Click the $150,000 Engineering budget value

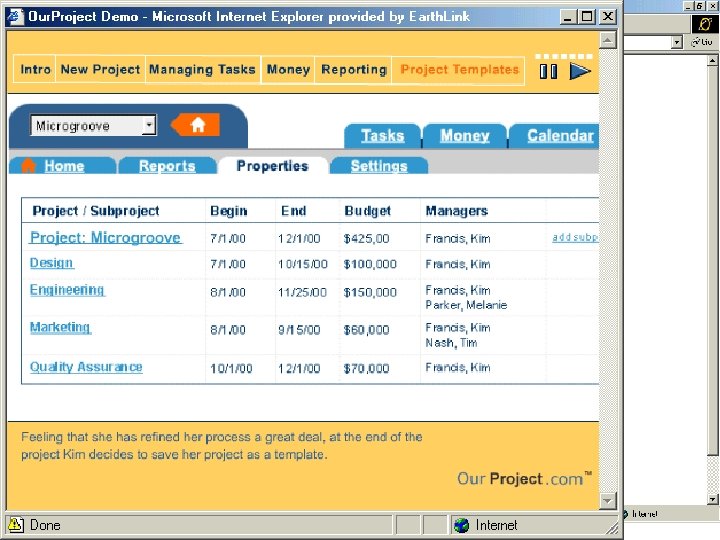click(x=370, y=292)
